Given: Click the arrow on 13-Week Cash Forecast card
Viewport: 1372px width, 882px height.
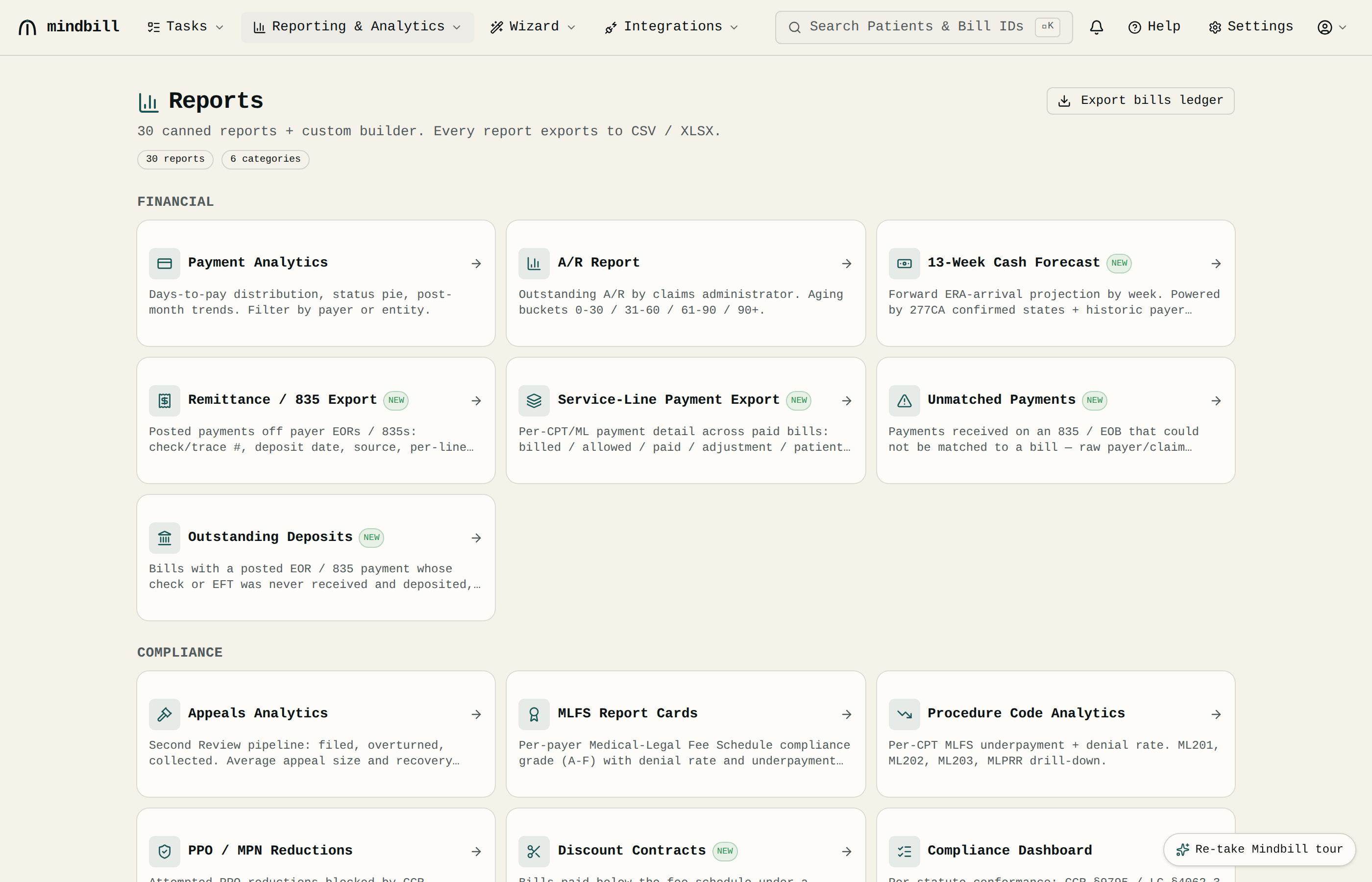Looking at the screenshot, I should (1216, 264).
